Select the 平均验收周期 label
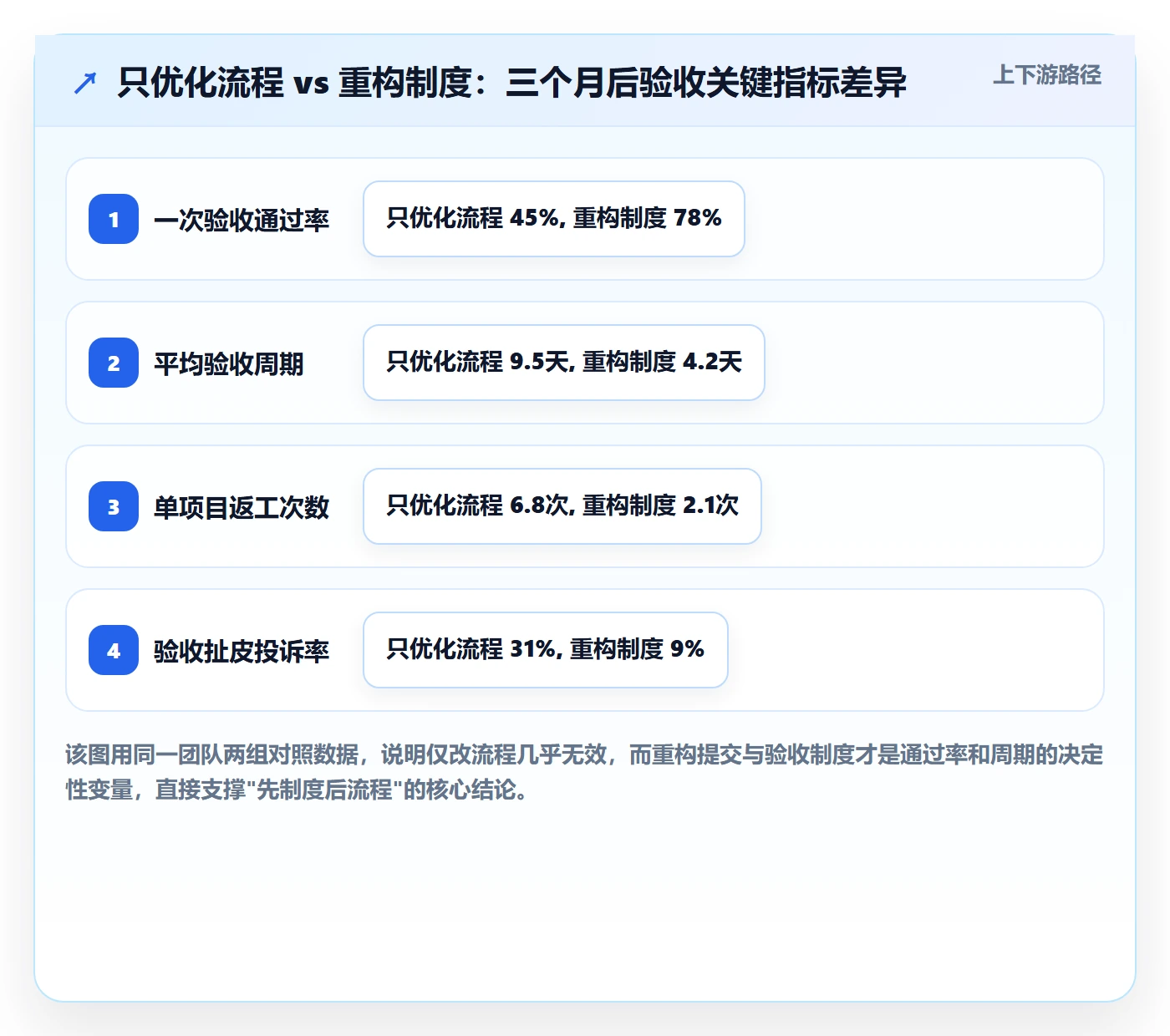Image resolution: width=1170 pixels, height=1036 pixels. click(229, 363)
